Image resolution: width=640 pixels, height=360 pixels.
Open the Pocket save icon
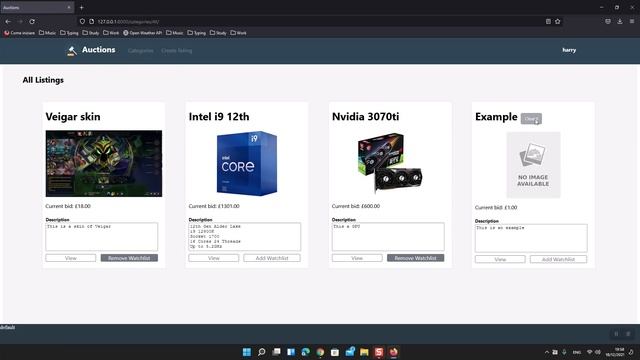[x=608, y=21]
